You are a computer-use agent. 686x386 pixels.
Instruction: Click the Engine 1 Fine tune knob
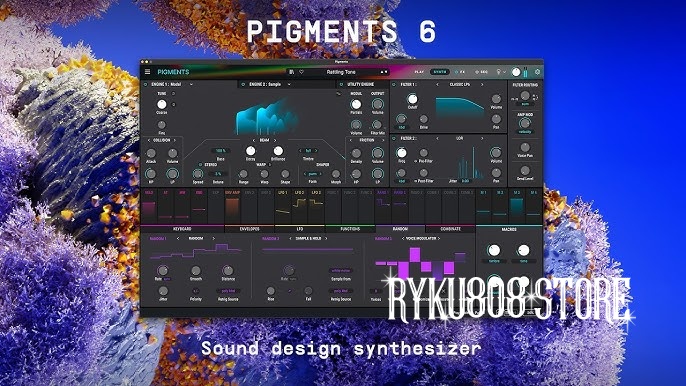162,125
